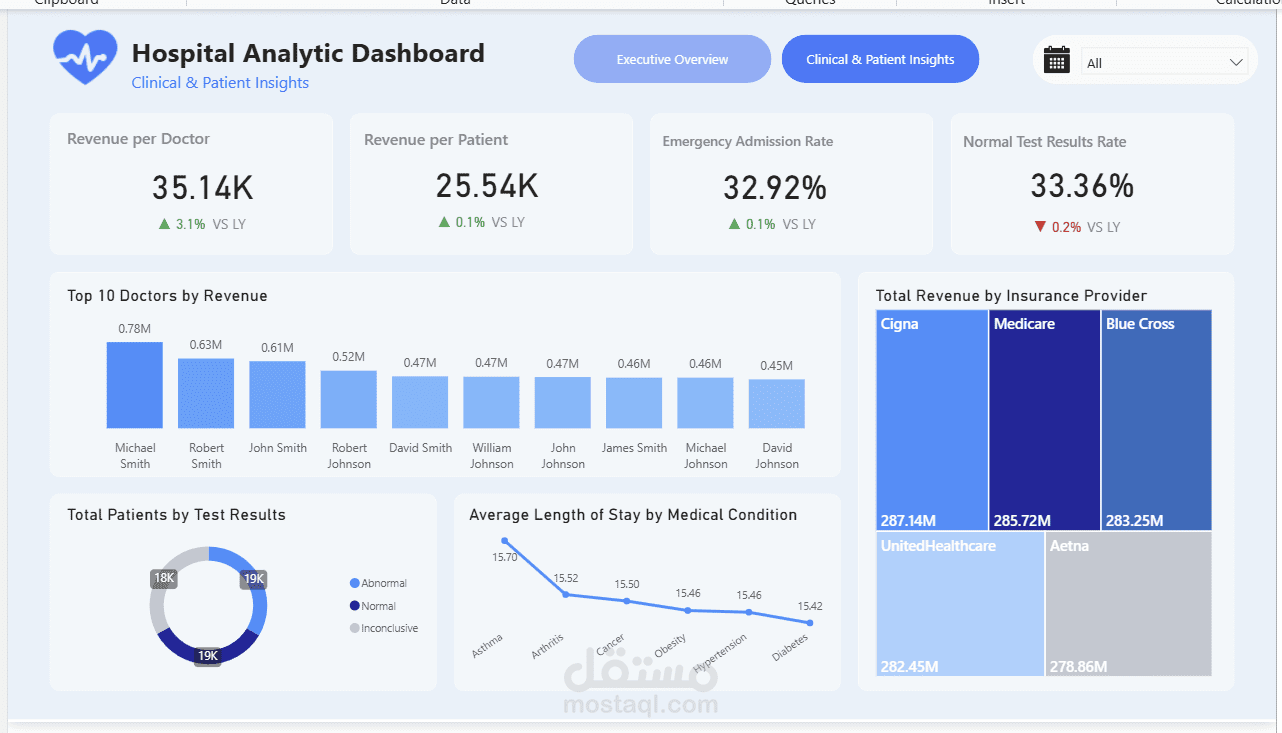Click the dark Normal segment of donut chart
This screenshot has width=1282, height=733.
[208, 646]
